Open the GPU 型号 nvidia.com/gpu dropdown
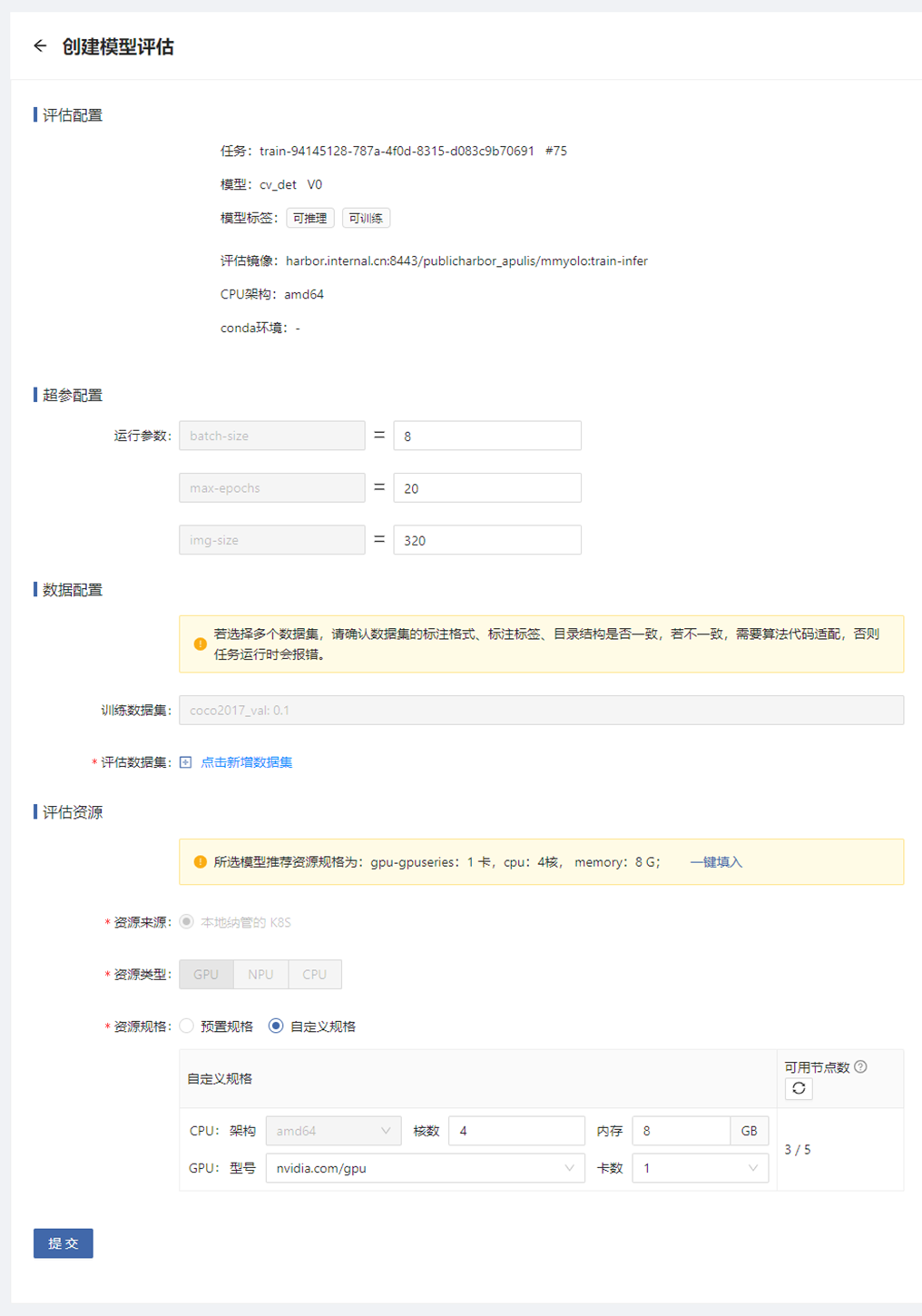 [x=425, y=1168]
